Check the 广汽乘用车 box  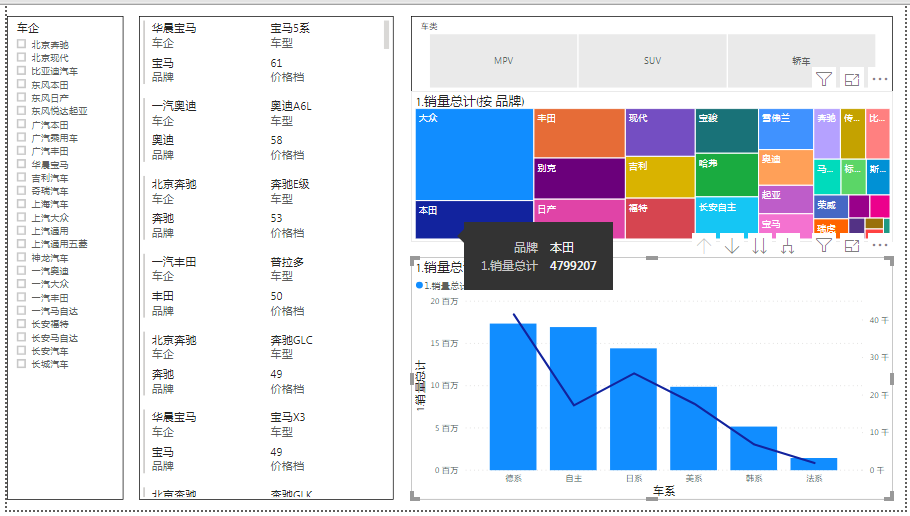pyautogui.click(x=21, y=137)
